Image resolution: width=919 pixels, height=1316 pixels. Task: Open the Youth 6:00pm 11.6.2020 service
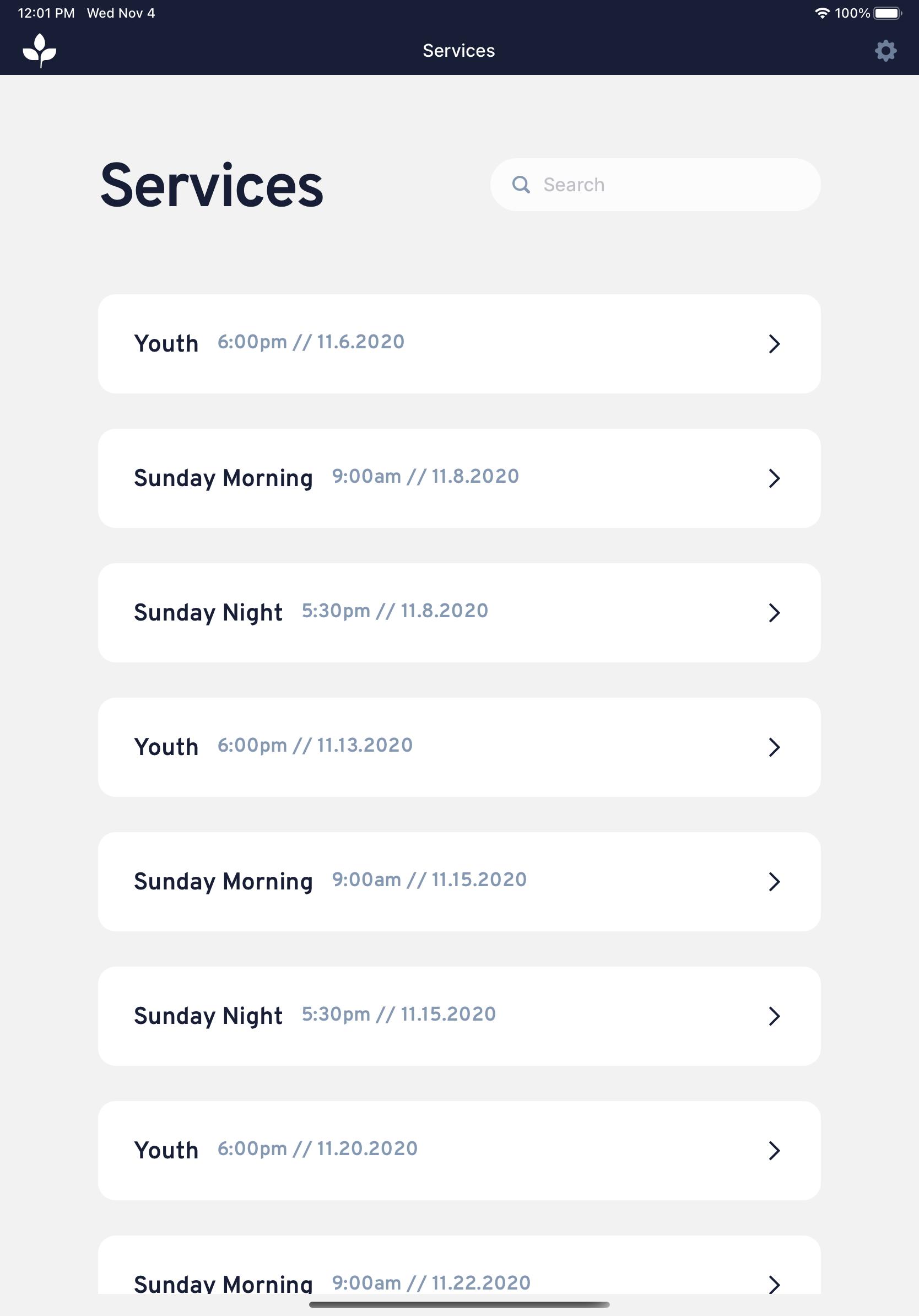(459, 344)
